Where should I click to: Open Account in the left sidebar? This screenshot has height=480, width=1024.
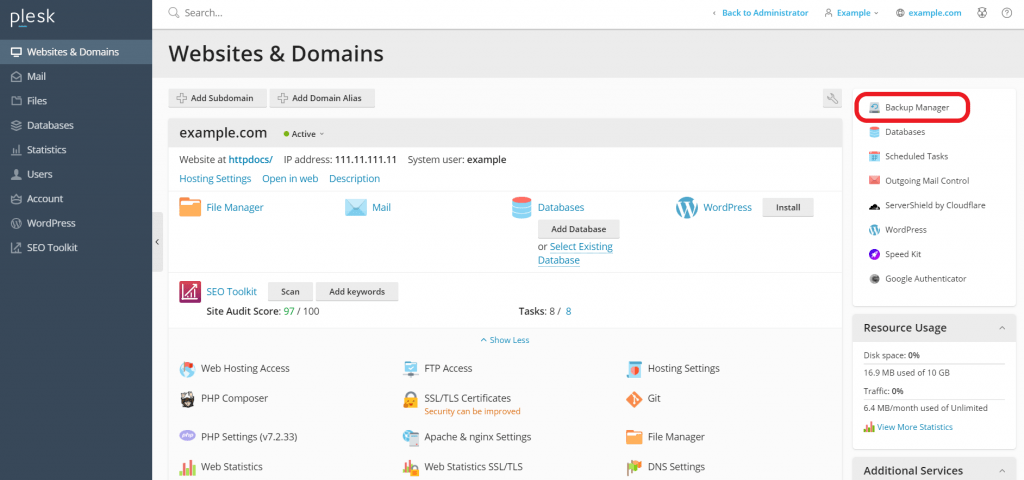76,199
